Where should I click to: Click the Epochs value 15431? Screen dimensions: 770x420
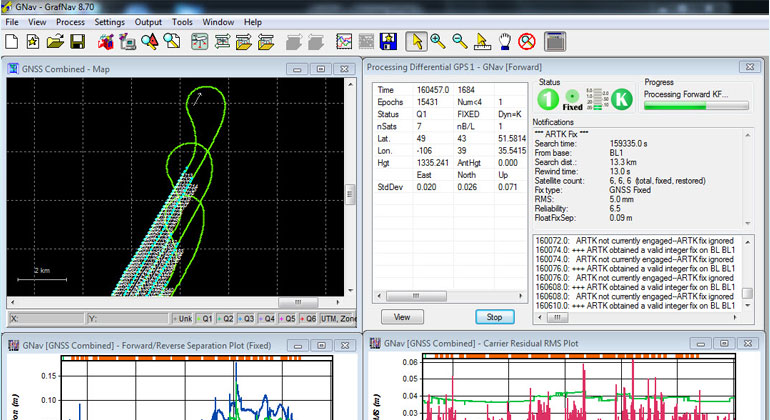(x=427, y=102)
